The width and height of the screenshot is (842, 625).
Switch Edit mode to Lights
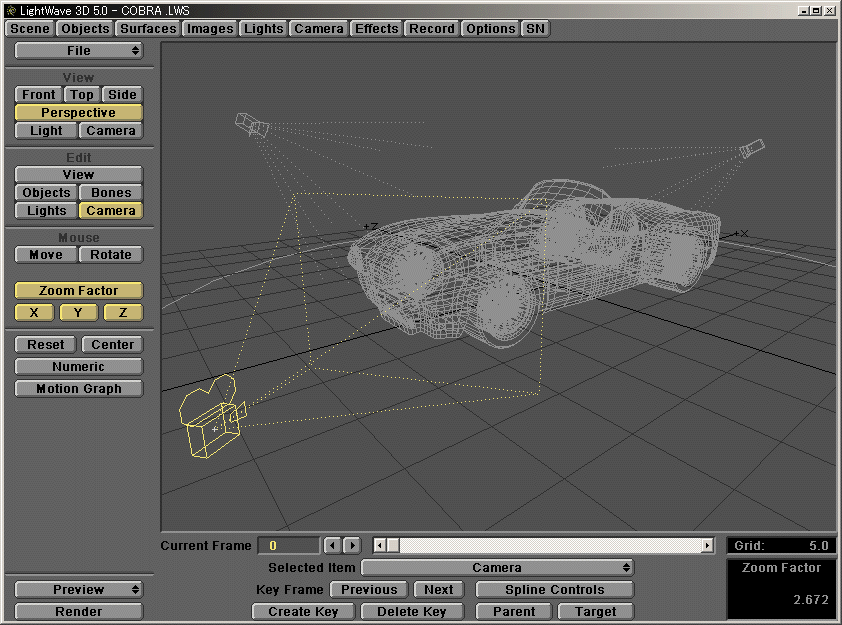tap(45, 211)
